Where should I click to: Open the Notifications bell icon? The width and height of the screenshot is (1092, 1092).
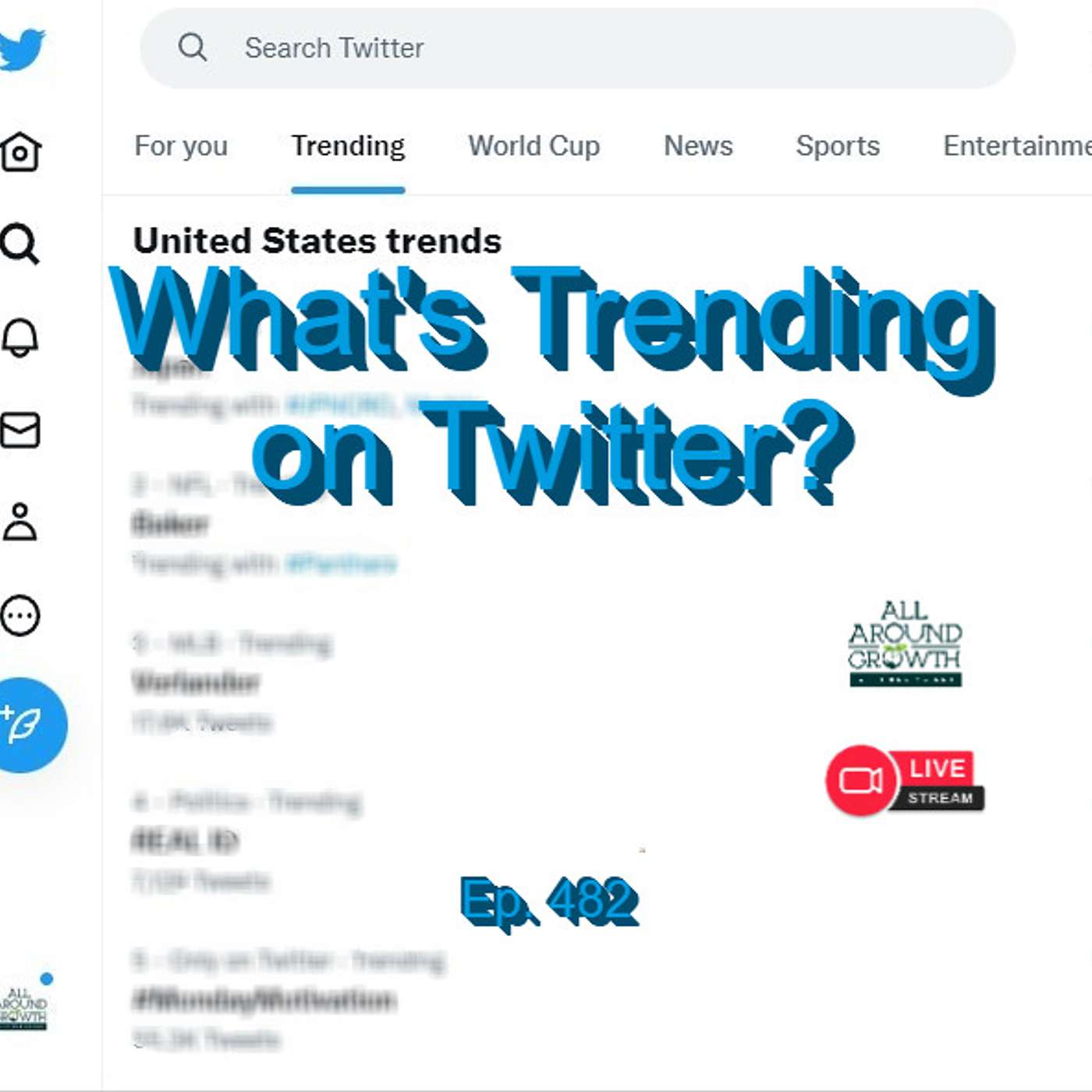20,338
